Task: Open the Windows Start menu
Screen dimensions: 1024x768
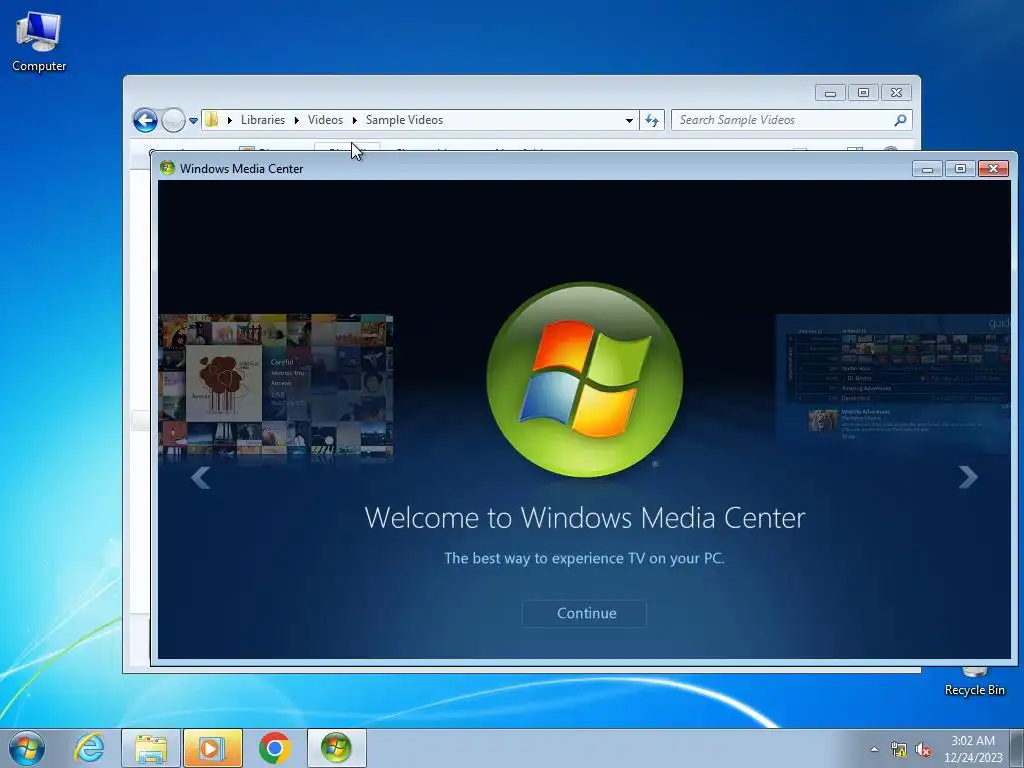Action: pyautogui.click(x=27, y=748)
